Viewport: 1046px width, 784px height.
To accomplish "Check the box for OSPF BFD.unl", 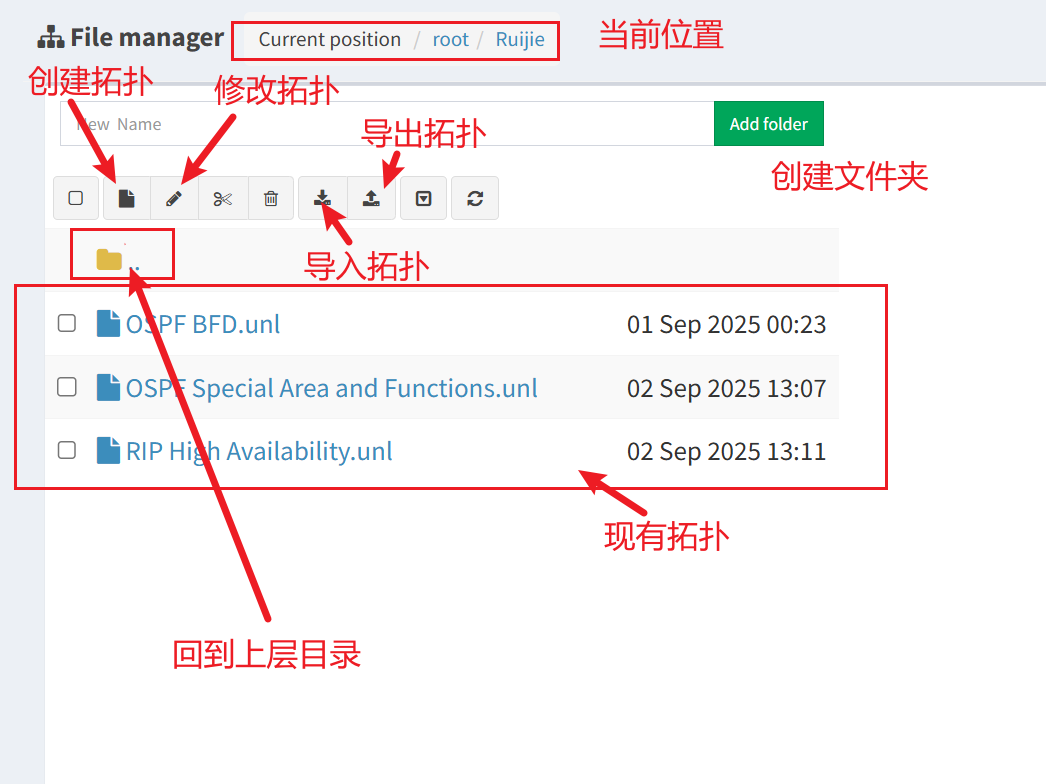I will (x=67, y=324).
